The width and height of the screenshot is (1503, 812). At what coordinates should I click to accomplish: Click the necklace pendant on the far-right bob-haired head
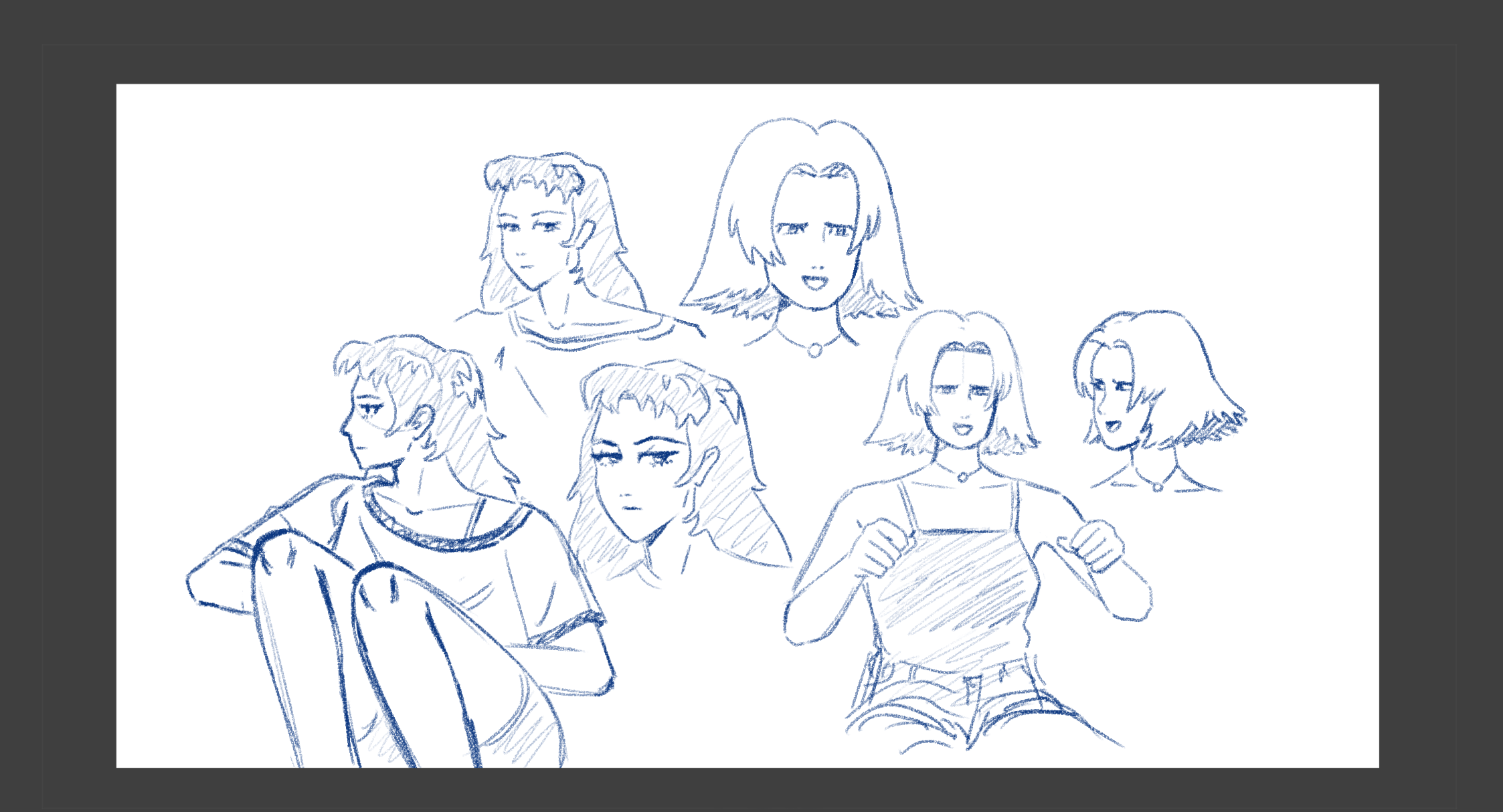[x=1157, y=487]
